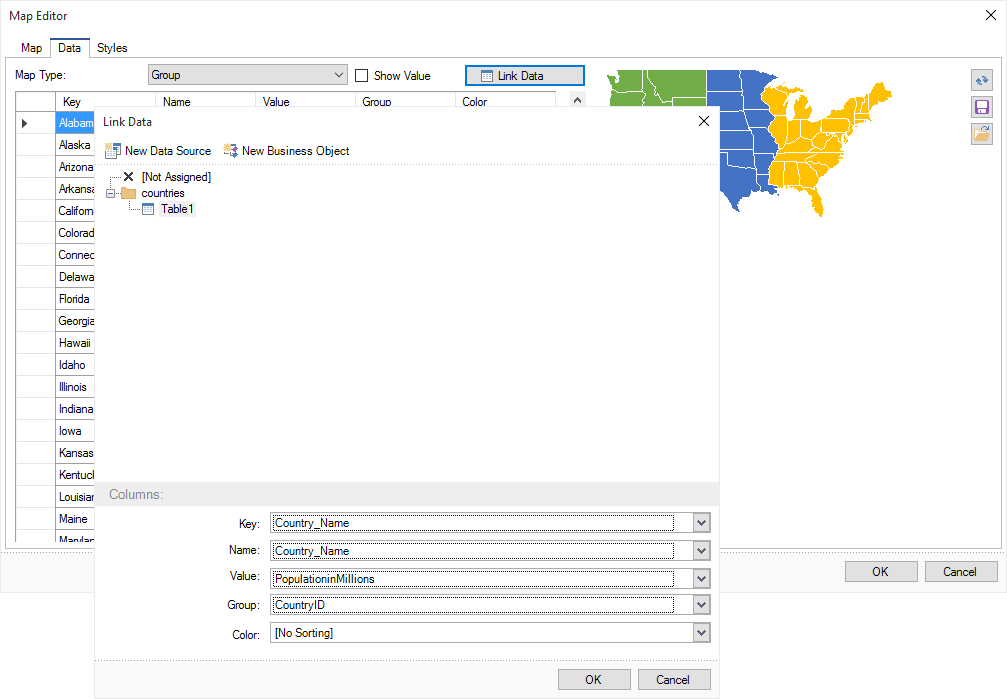Viewport: 1007px width, 699px height.
Task: Click the countries folder icon
Action: [128, 193]
